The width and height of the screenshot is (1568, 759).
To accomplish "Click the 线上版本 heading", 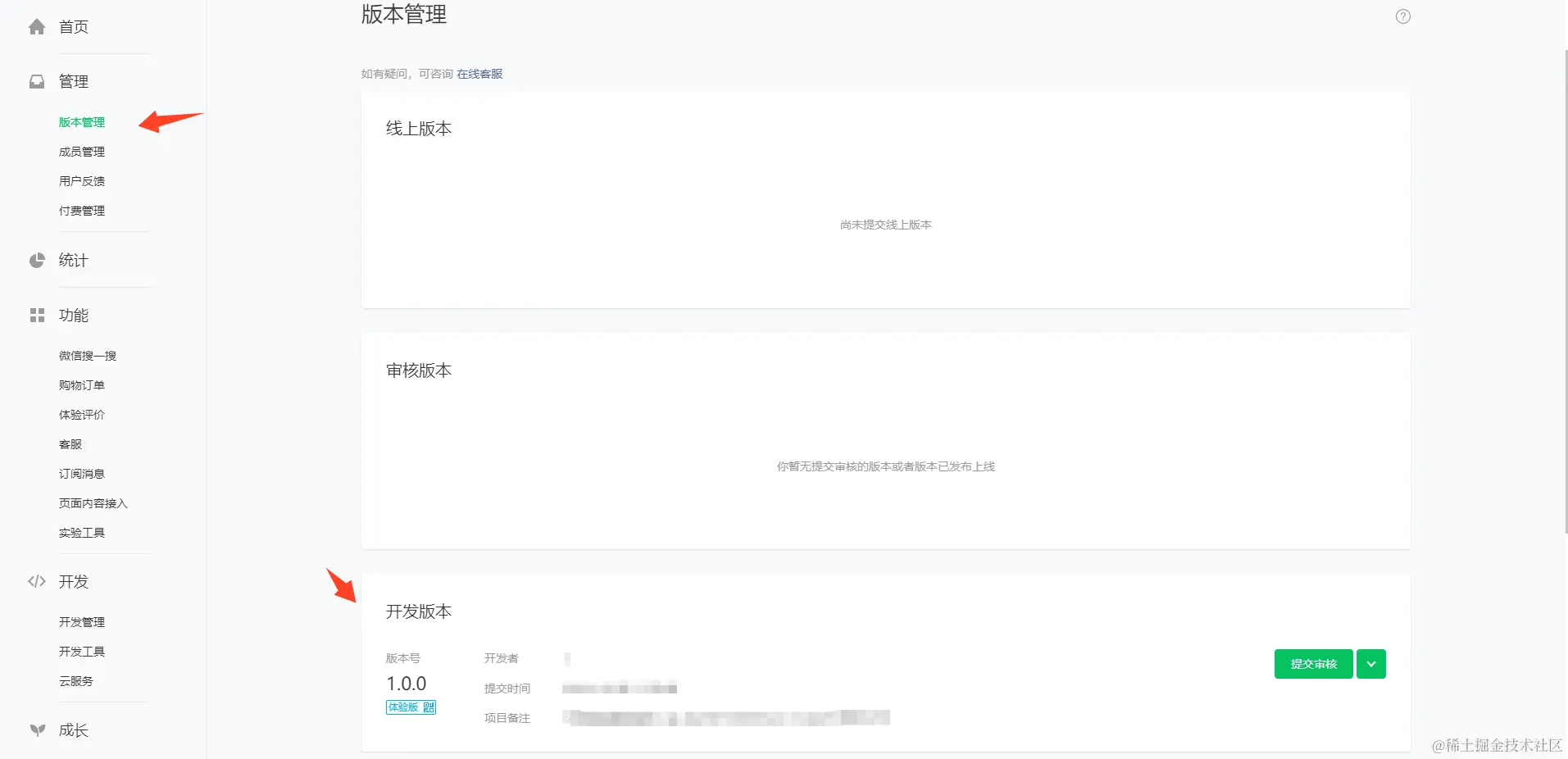I will click(x=419, y=129).
